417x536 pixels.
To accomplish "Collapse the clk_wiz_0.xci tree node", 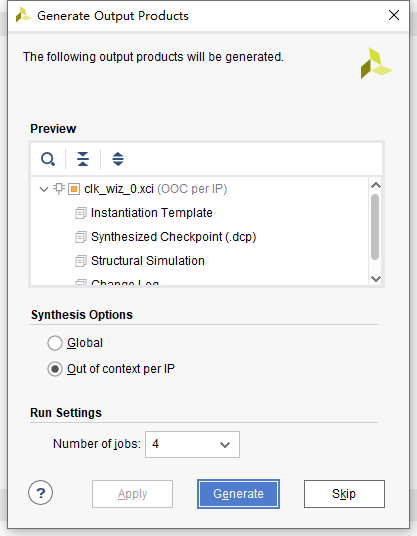I will [44, 189].
